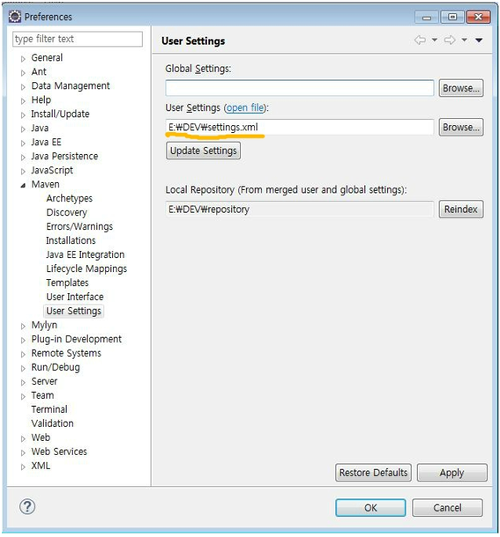
Task: Click the Global Settings path field
Action: point(300,88)
